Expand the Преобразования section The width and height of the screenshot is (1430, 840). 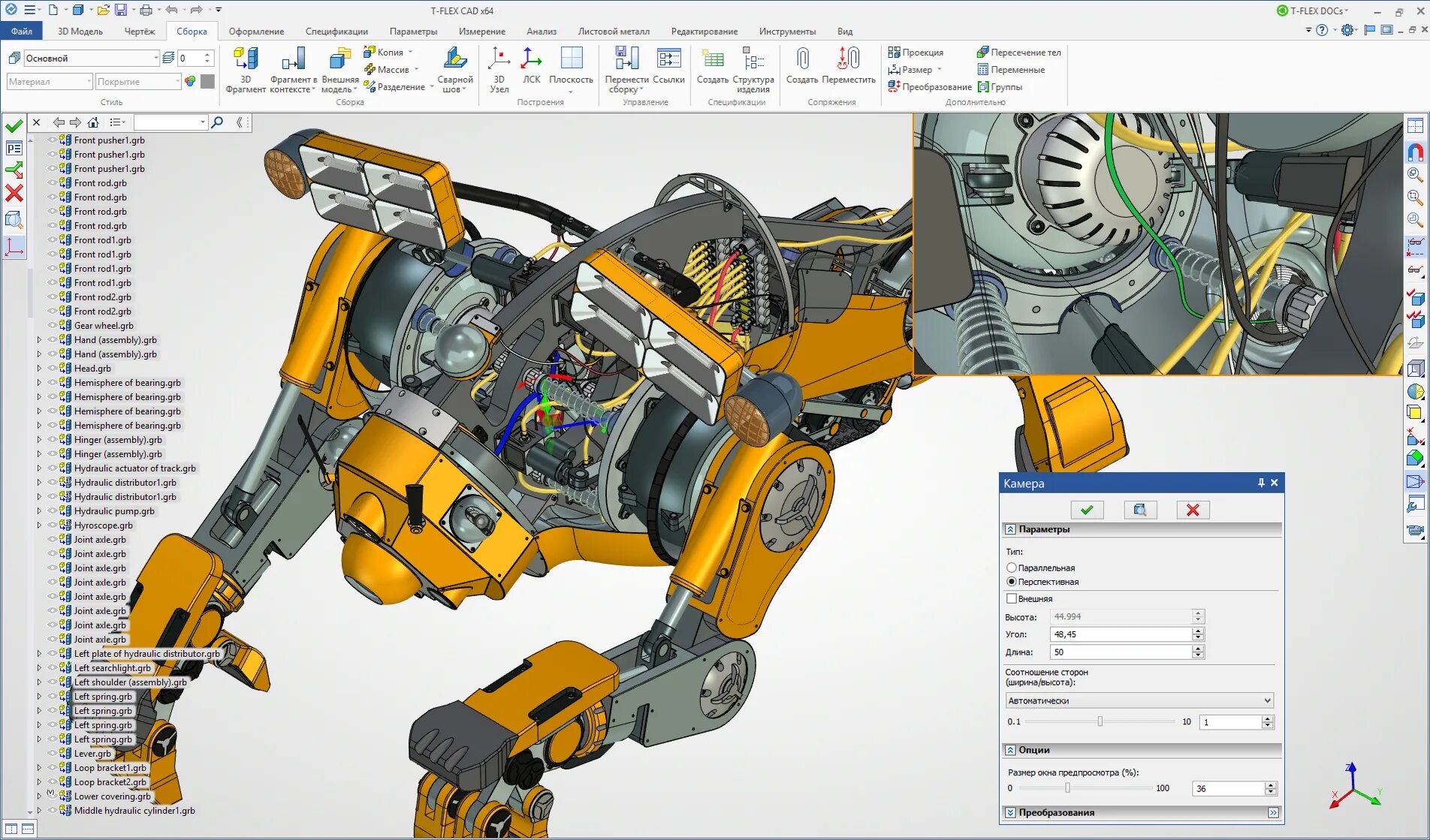coord(1010,813)
